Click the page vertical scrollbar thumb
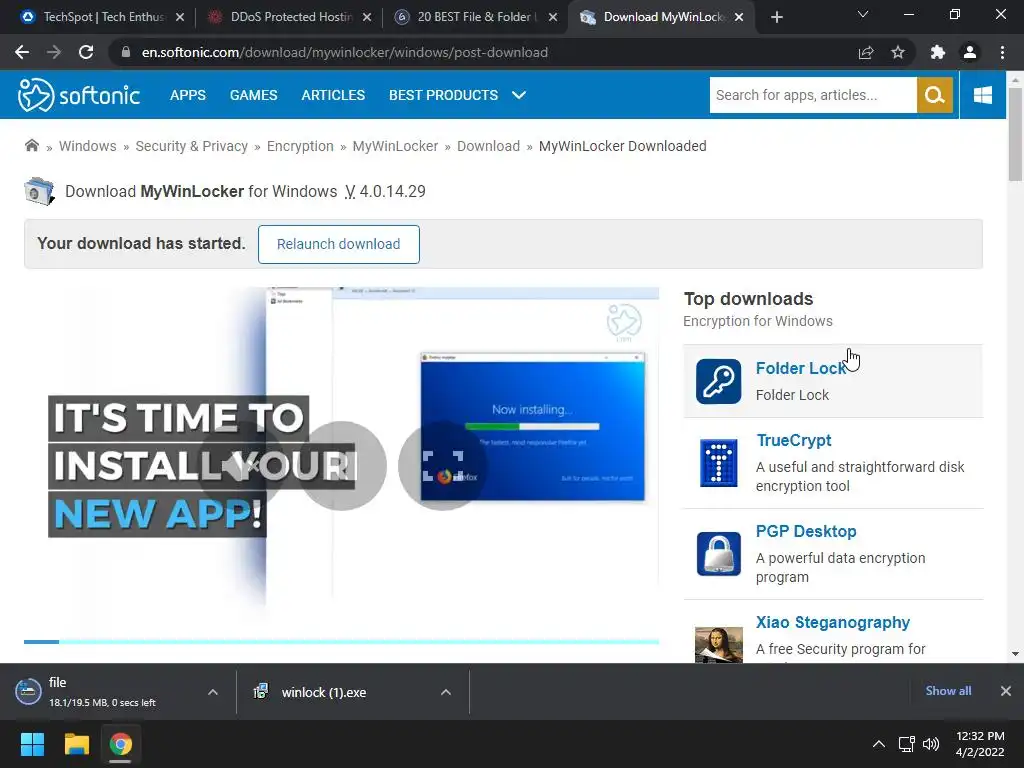1024x768 pixels. [x=1015, y=134]
